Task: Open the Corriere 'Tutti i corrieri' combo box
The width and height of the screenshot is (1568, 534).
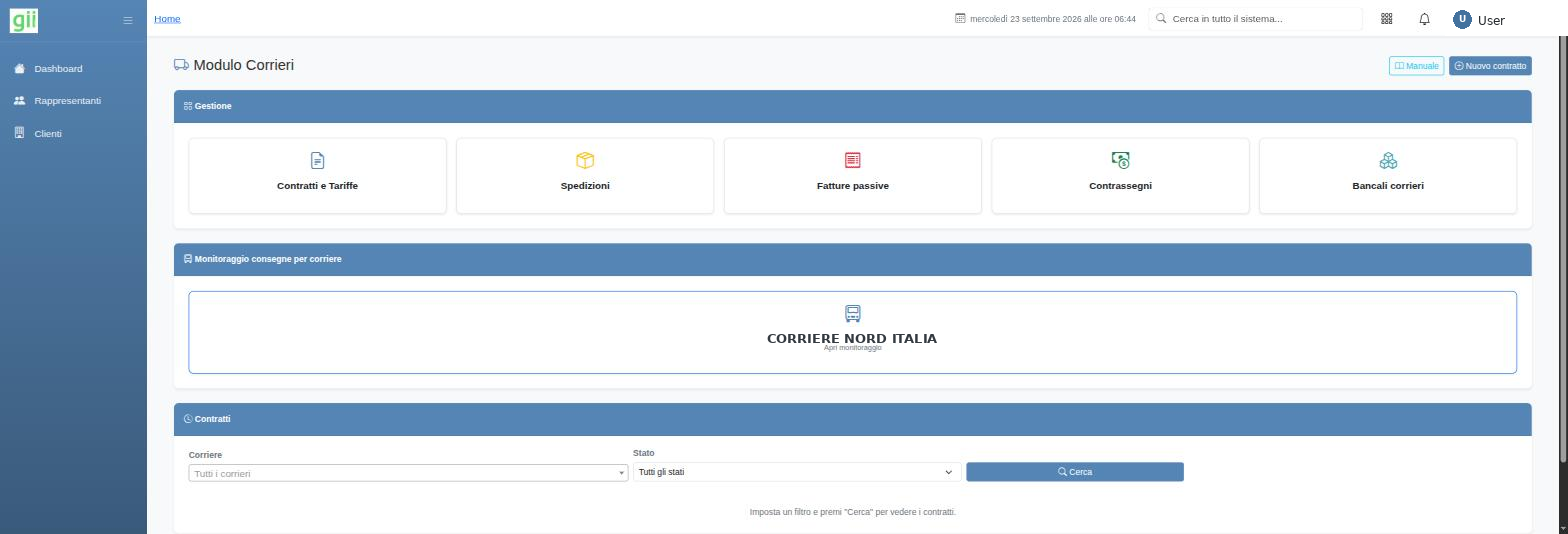Action: click(408, 473)
